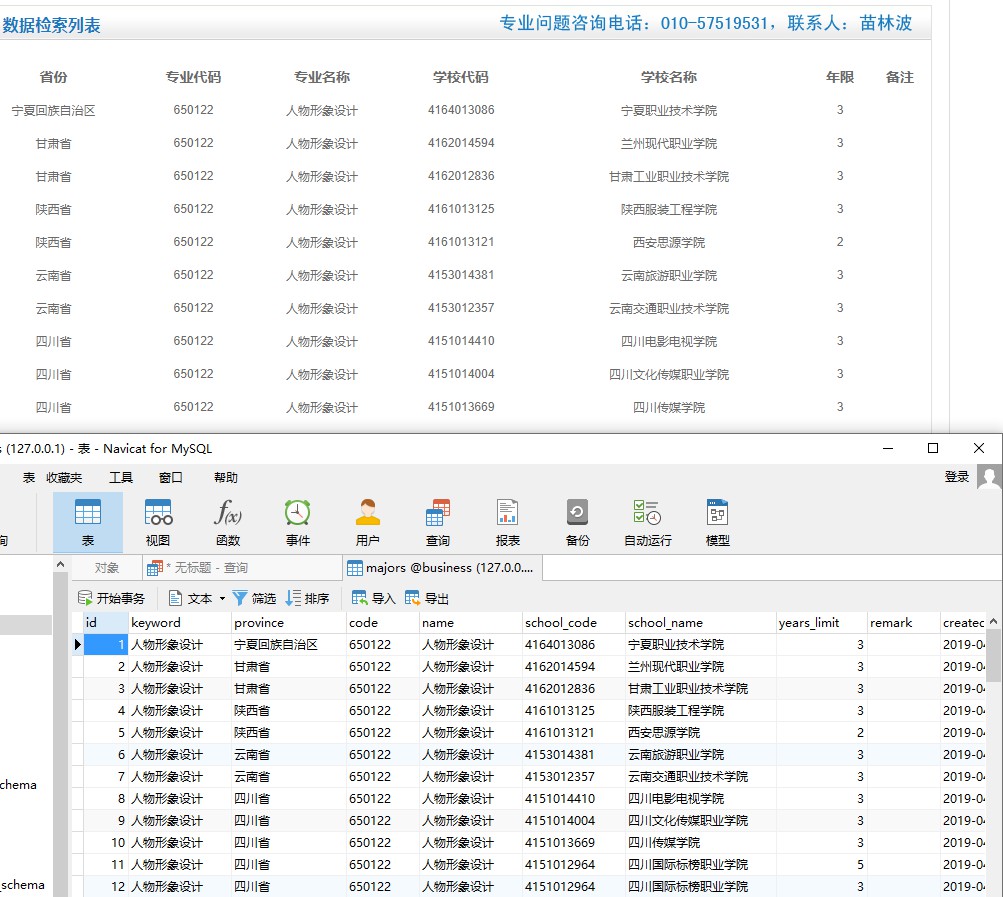
Task: Click 兰州现代职业学院 in the web table
Action: pyautogui.click(x=668, y=143)
